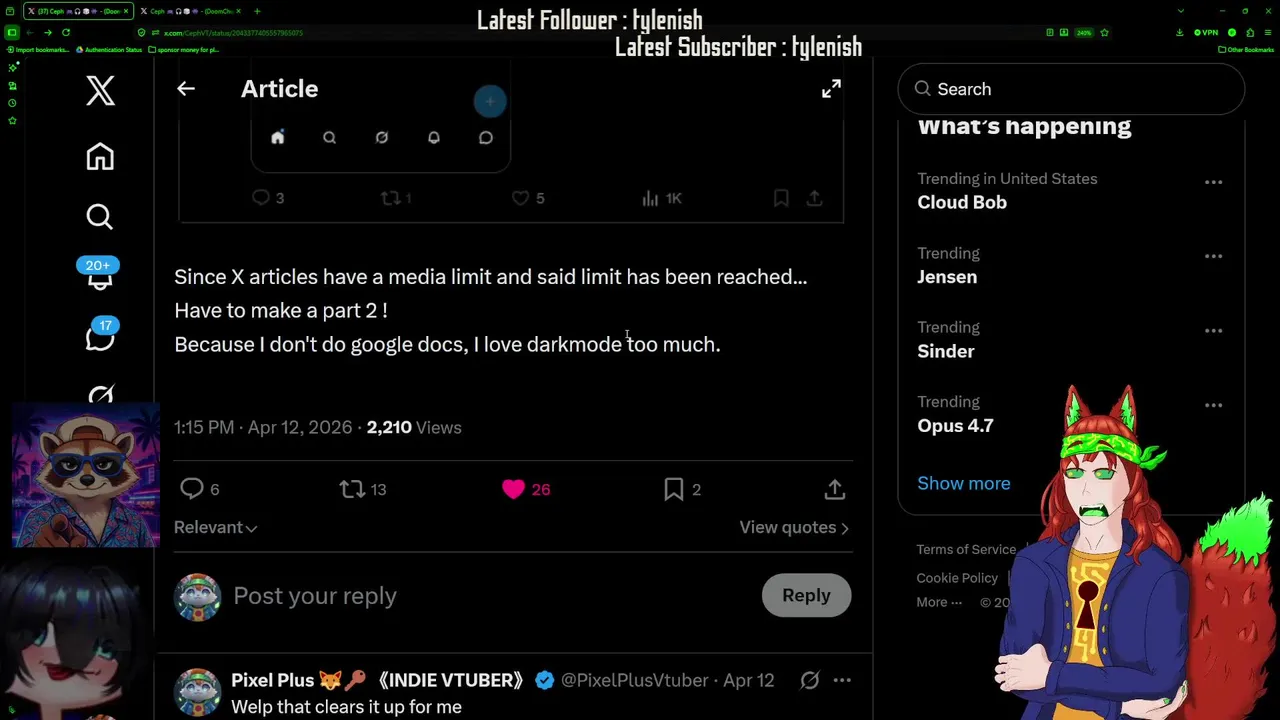Click the X logo icon
The width and height of the screenshot is (1280, 720).
click(x=100, y=91)
